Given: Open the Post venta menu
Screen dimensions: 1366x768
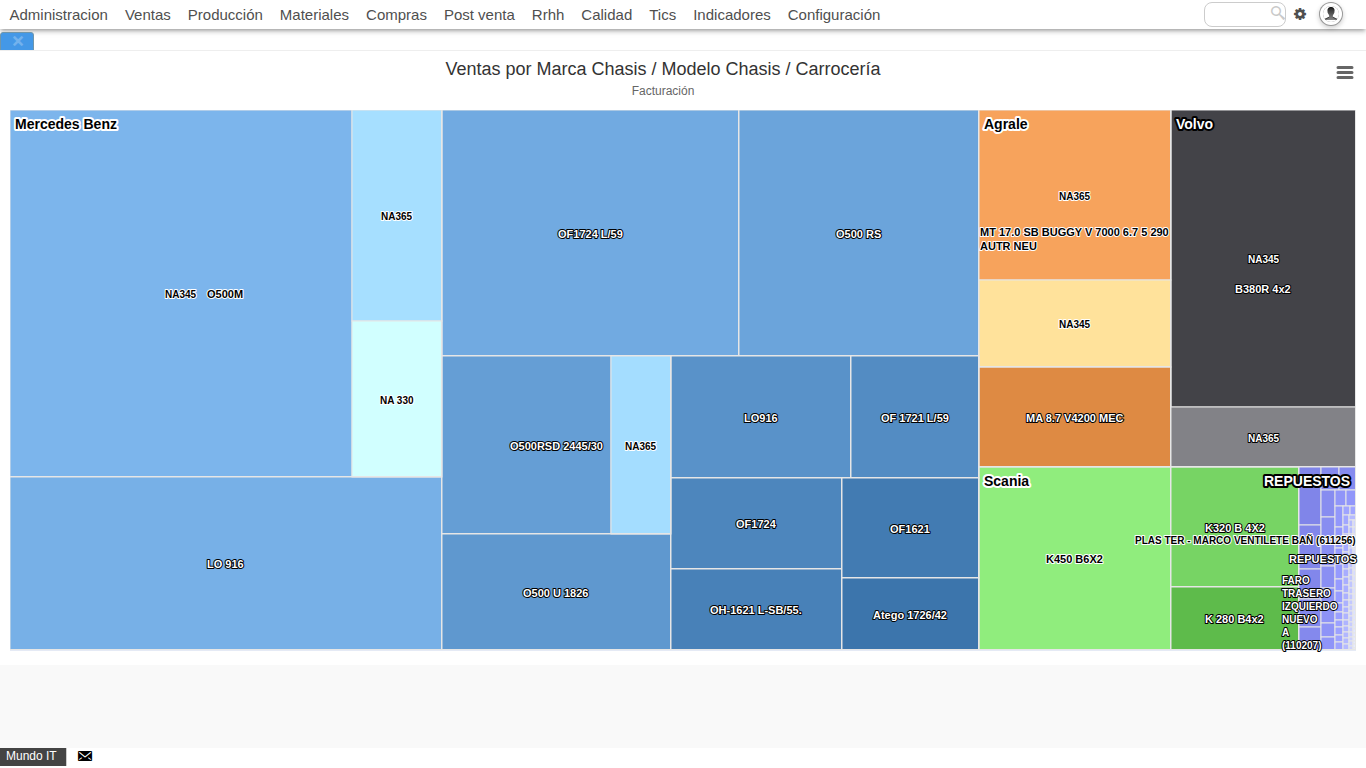Looking at the screenshot, I should (x=479, y=15).
